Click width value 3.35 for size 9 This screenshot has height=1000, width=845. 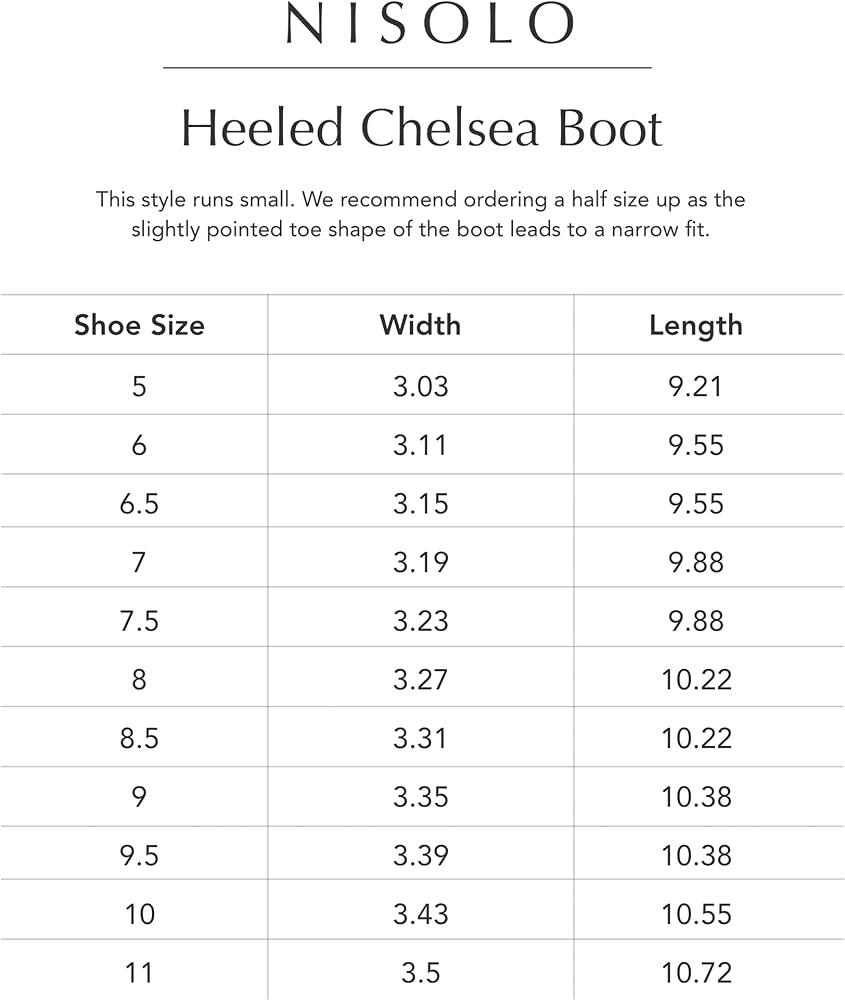coord(420,797)
